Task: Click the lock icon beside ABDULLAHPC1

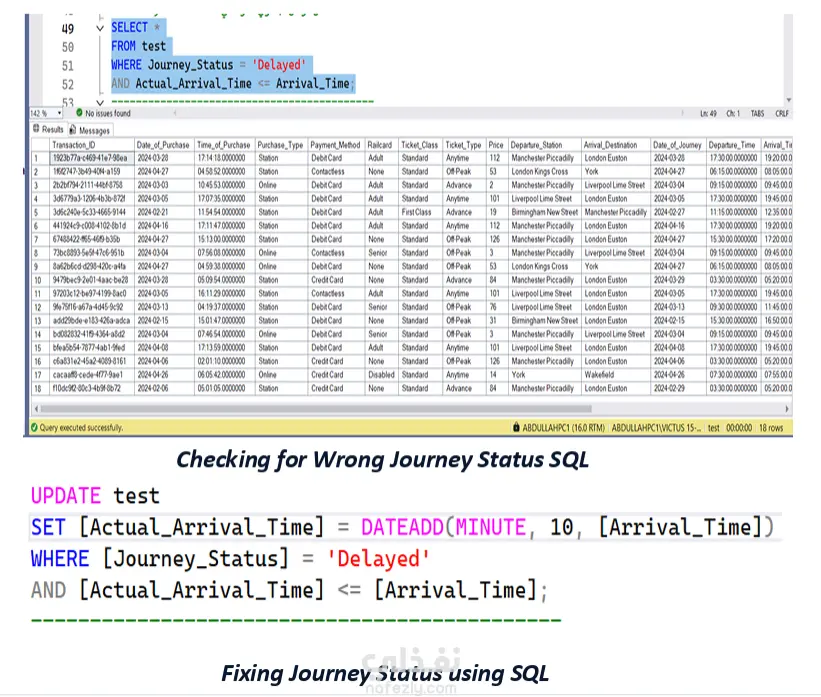Action: (516, 427)
